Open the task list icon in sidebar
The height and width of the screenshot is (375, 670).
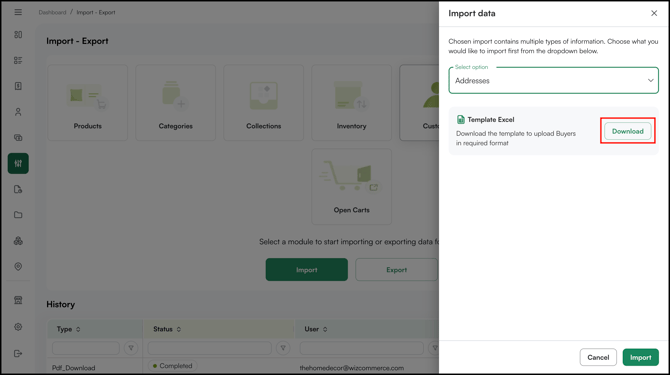[x=18, y=60]
